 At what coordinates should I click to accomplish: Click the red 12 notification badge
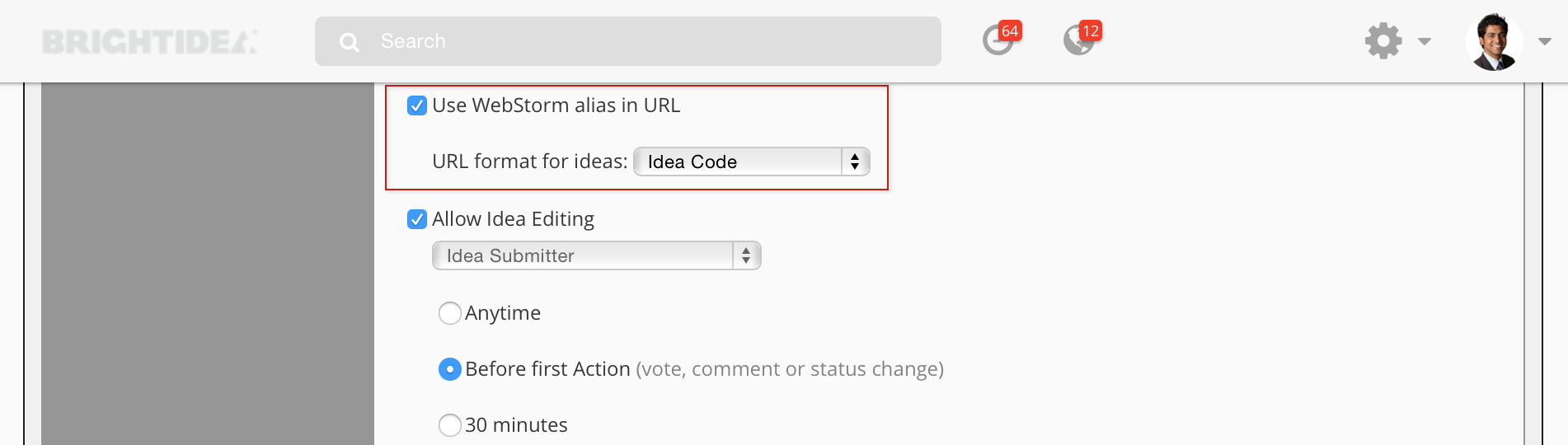[1091, 30]
